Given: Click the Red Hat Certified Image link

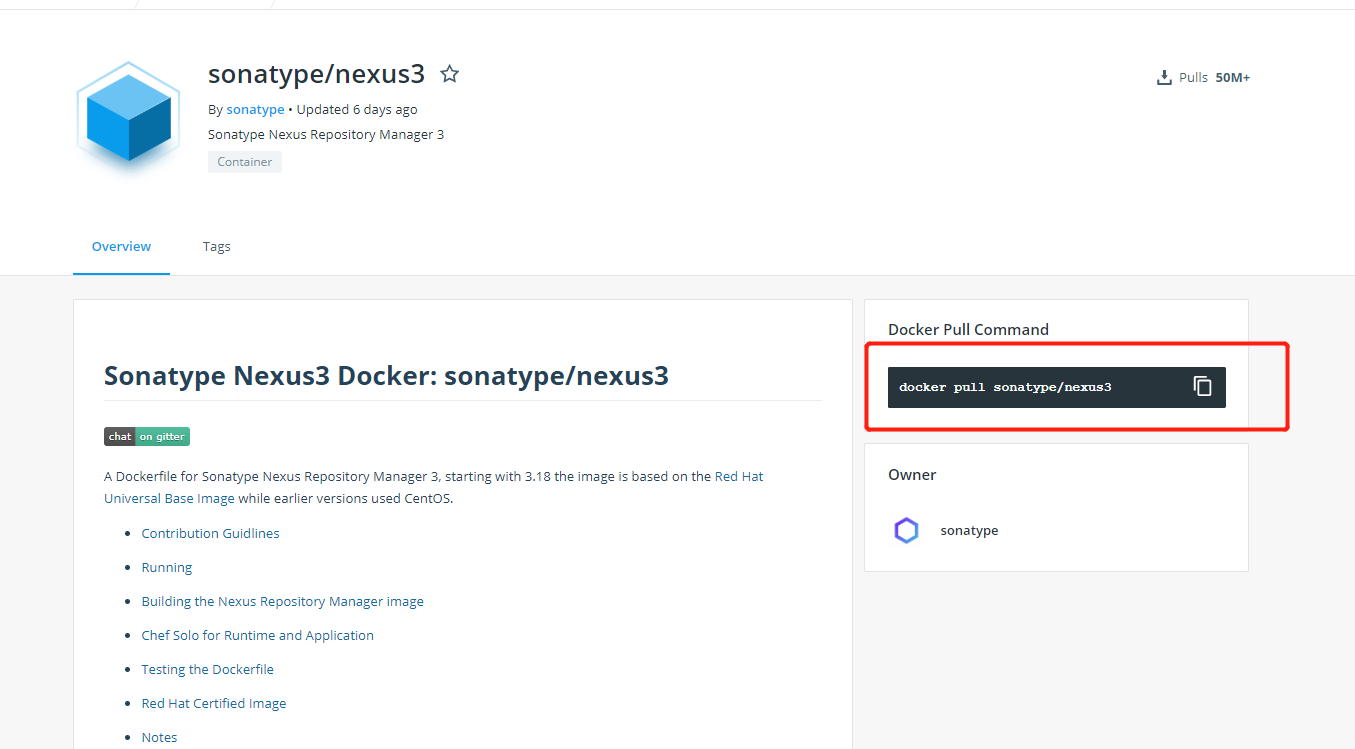Looking at the screenshot, I should point(213,703).
